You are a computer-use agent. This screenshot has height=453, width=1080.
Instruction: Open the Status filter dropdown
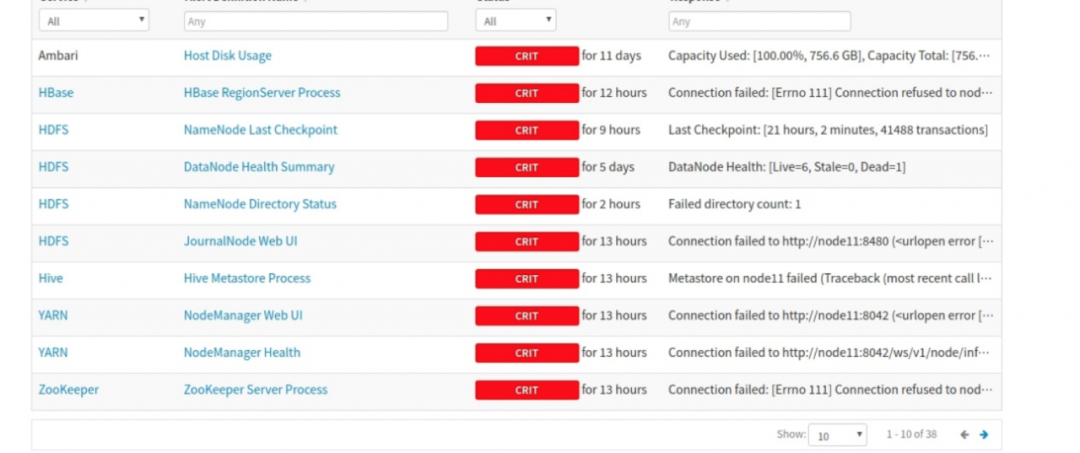515,21
